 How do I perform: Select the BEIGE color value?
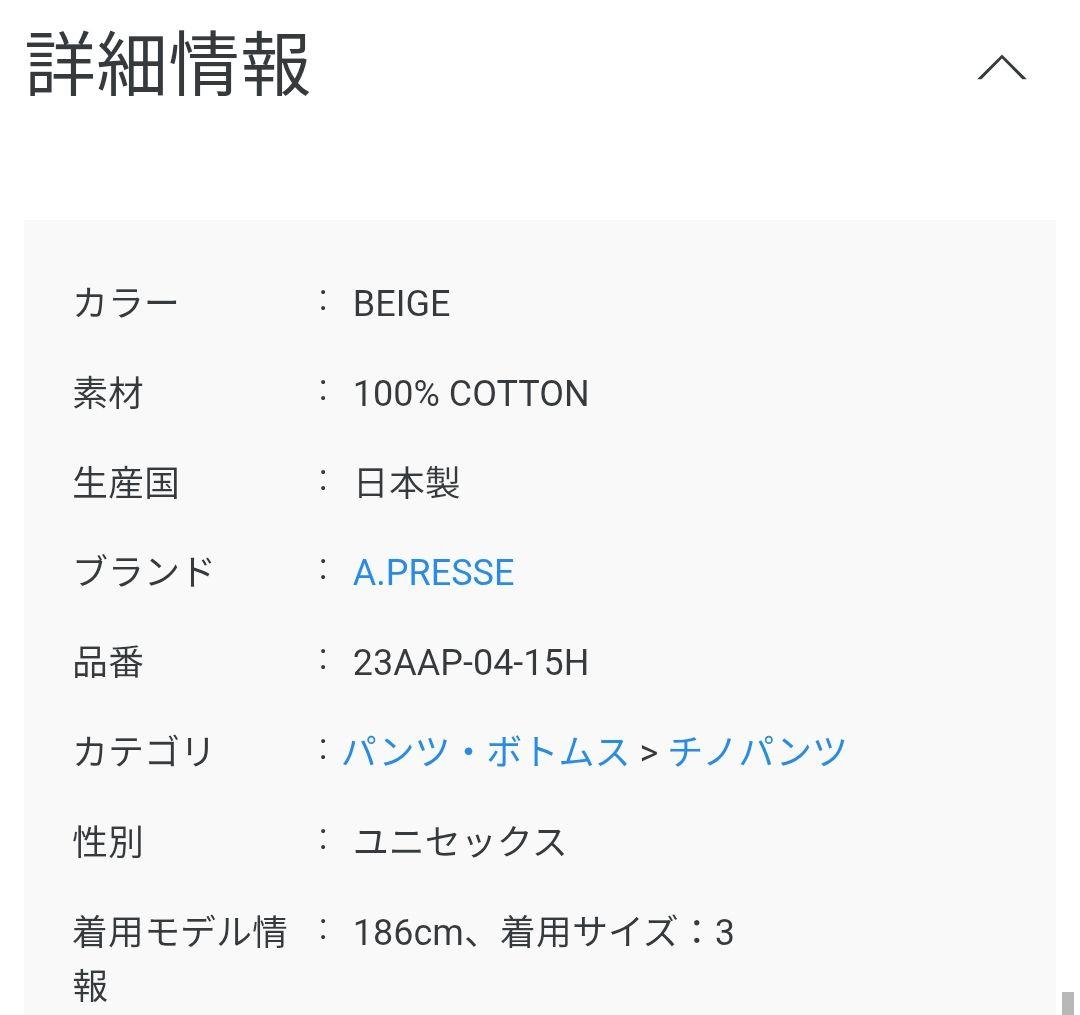tap(401, 304)
